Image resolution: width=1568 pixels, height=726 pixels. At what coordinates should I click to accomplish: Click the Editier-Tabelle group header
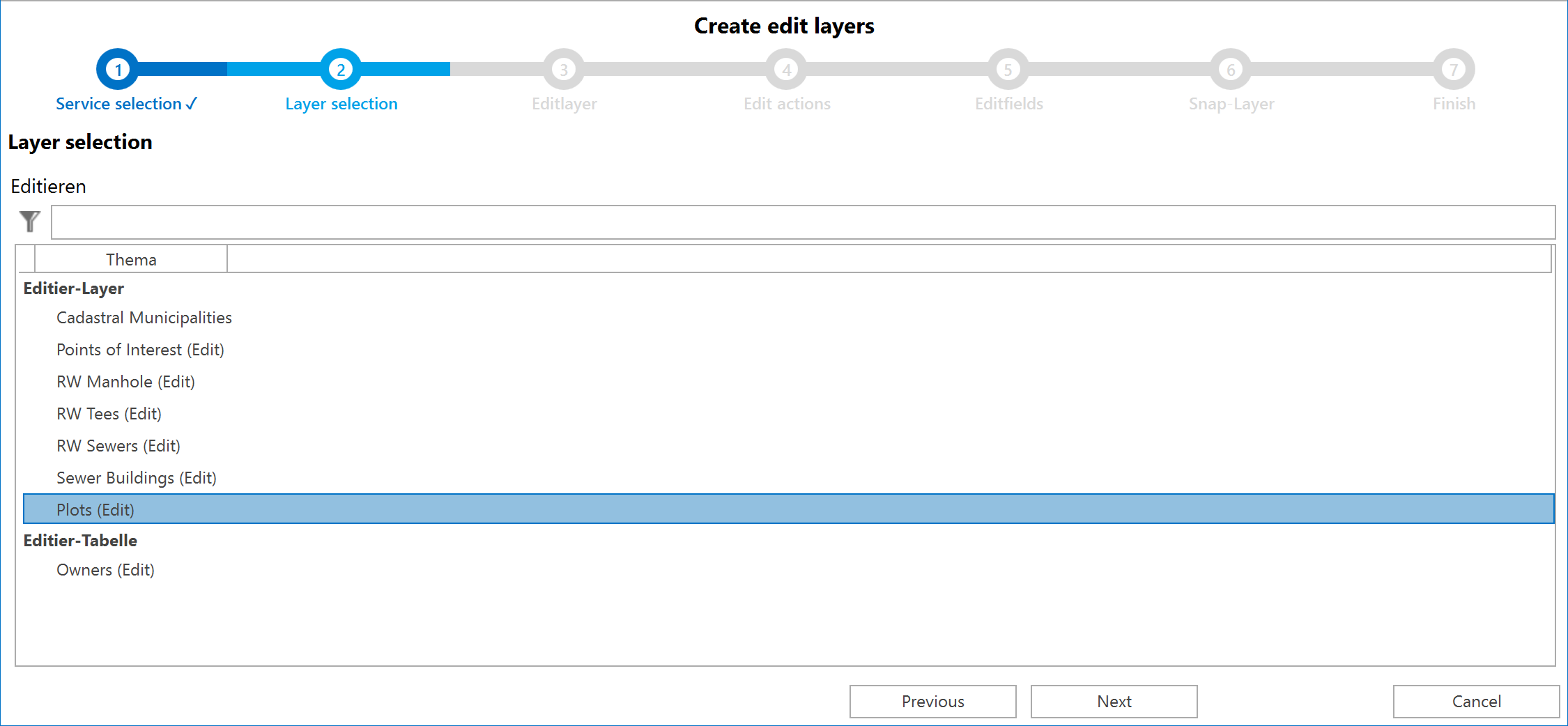(81, 540)
